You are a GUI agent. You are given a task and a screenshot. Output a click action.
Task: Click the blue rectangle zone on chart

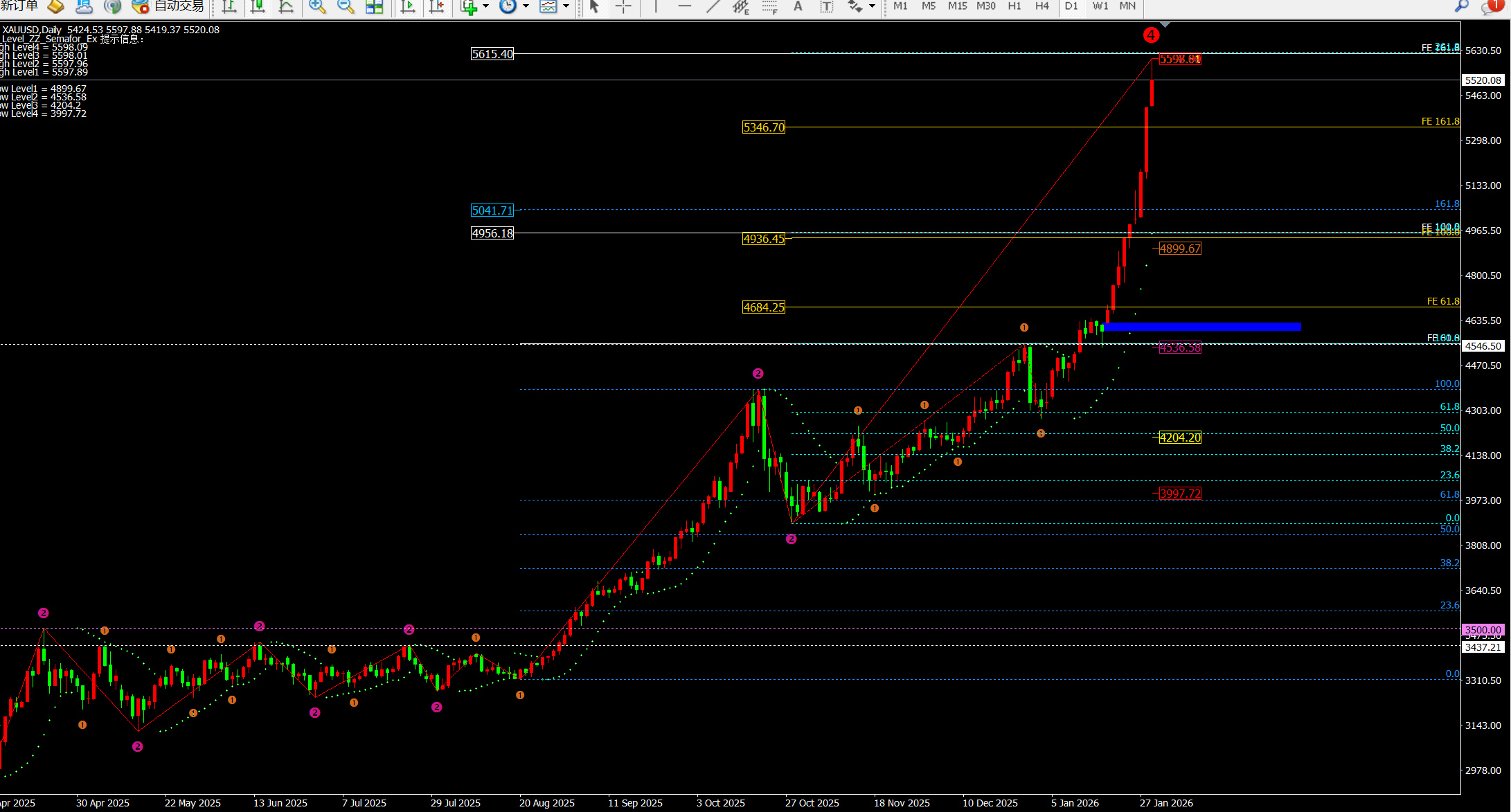[1201, 327]
